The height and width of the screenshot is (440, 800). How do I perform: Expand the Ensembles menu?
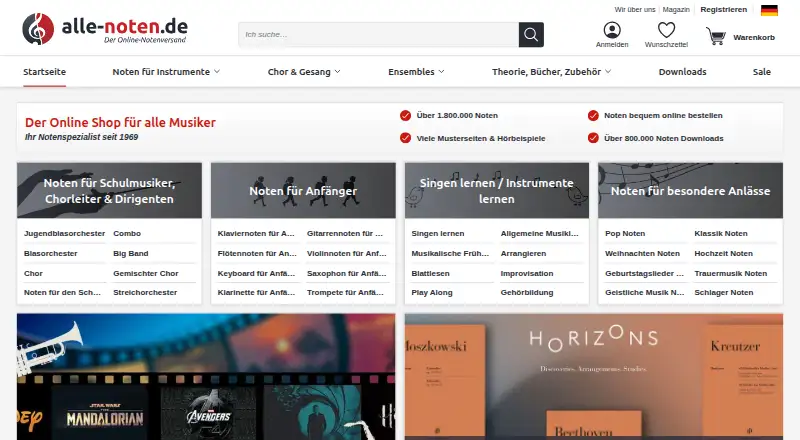416,72
